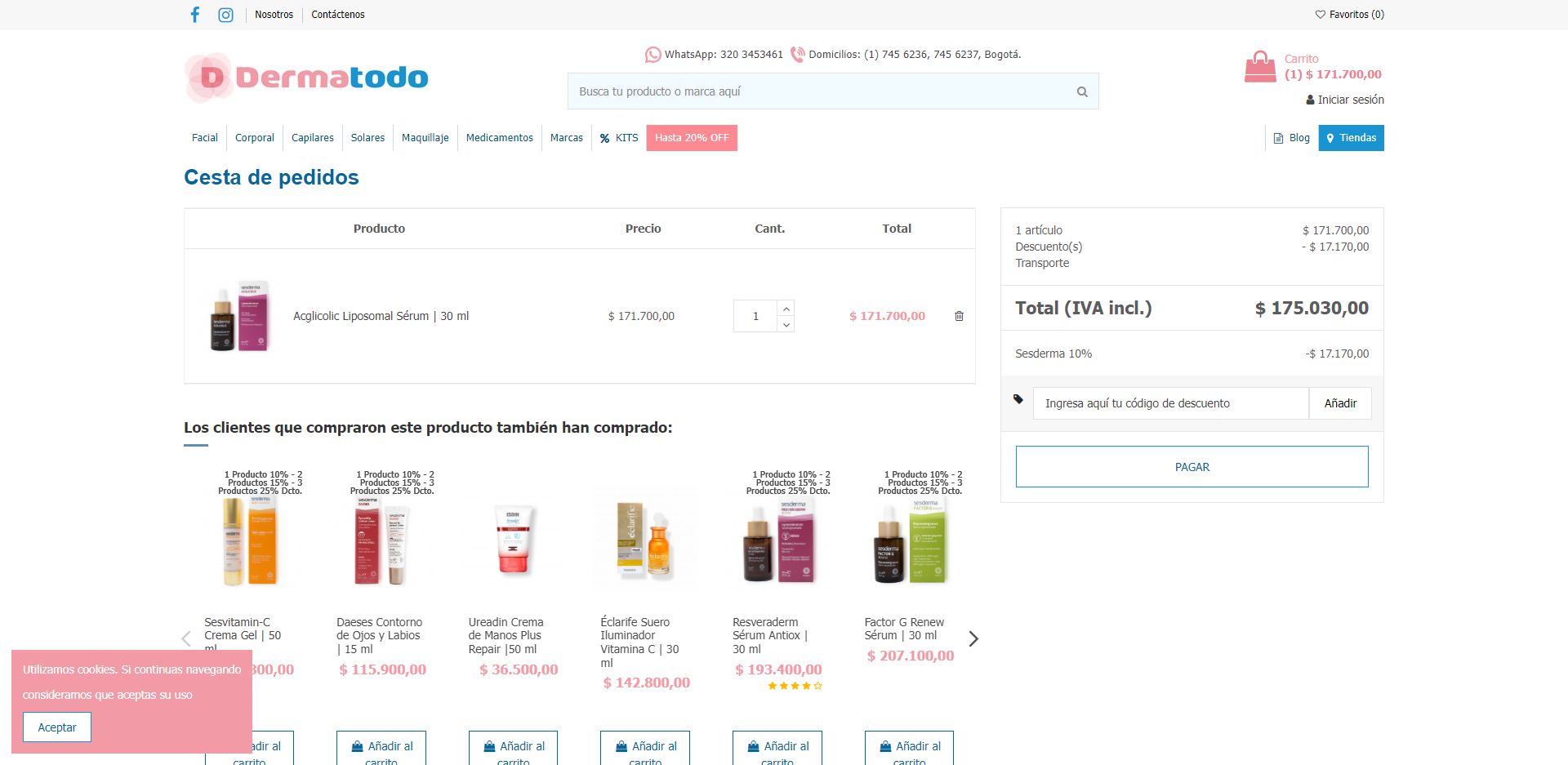Open Daeses Contorno de Ojos image

click(x=381, y=539)
